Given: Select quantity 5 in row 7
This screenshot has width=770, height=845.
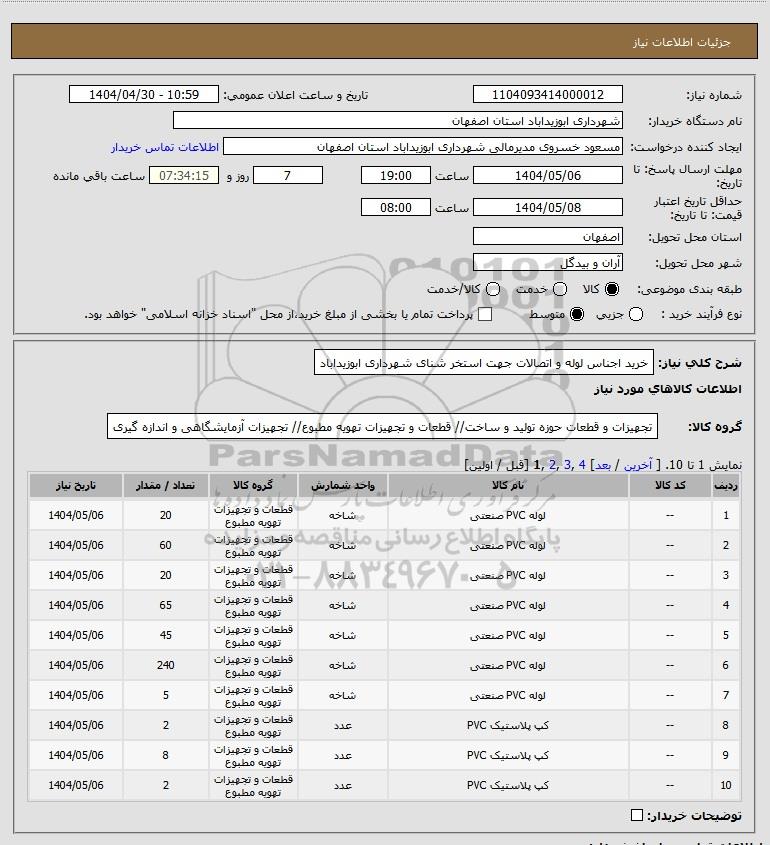Looking at the screenshot, I should click(165, 695).
